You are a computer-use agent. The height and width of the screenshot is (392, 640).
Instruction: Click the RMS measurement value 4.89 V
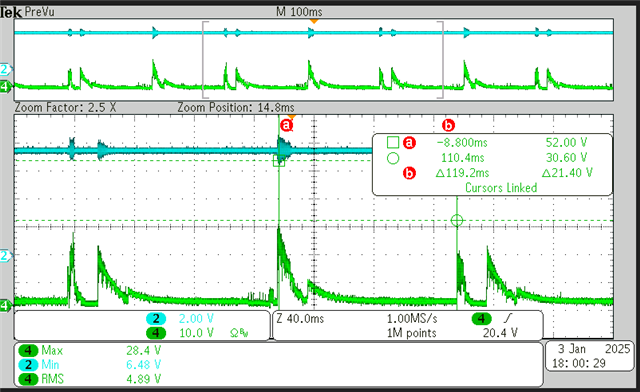point(143,379)
